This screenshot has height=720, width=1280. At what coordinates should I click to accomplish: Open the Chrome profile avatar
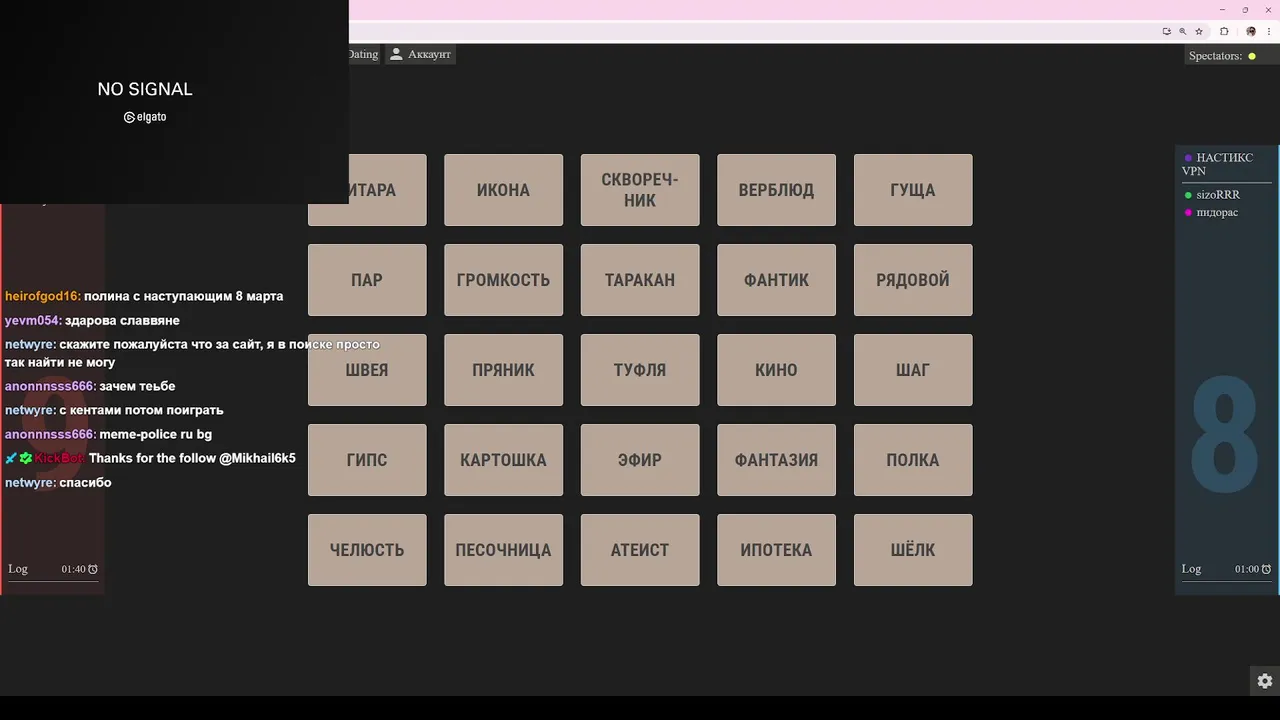1250,31
